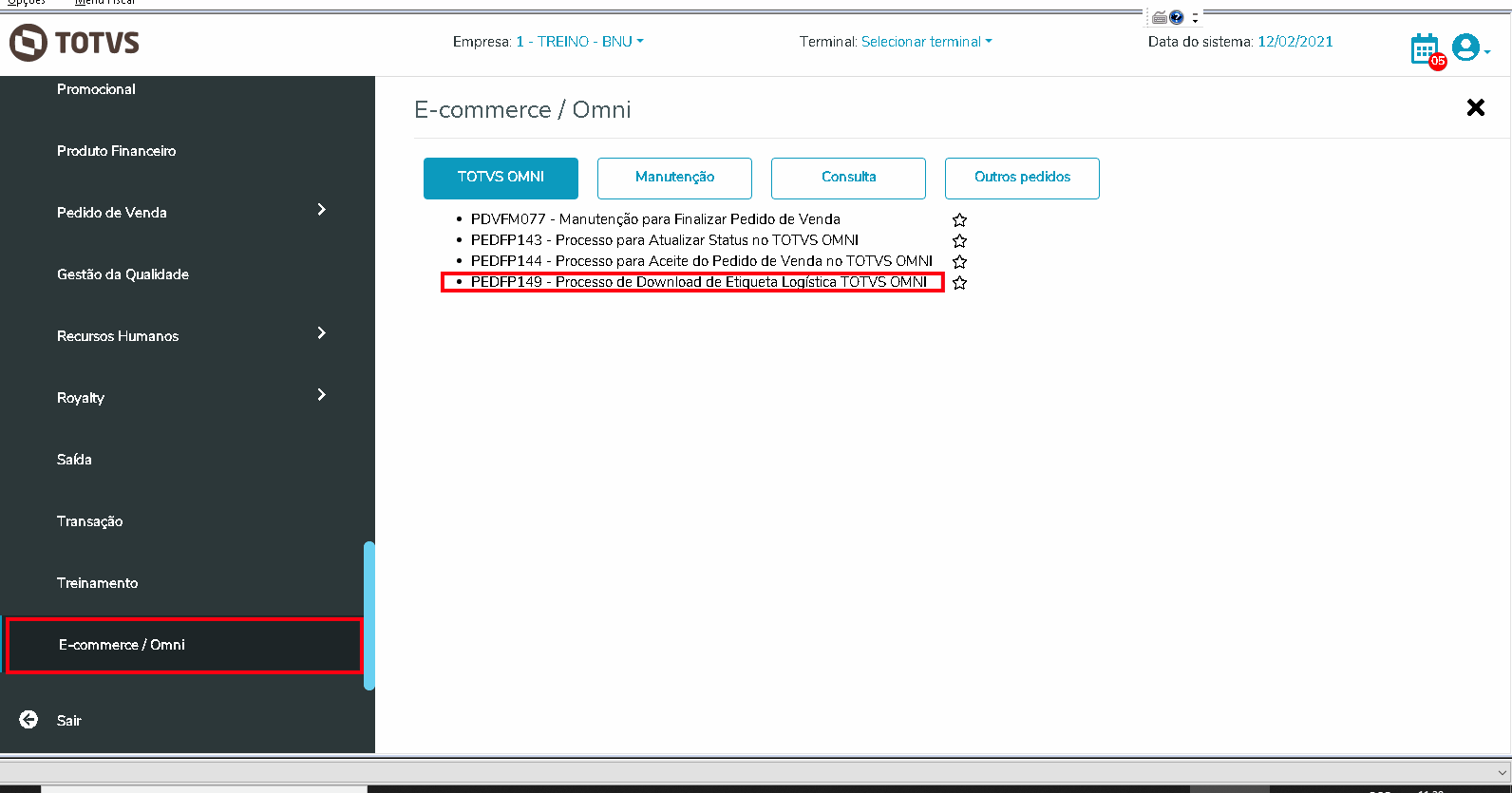Select Promocional in the sidebar
Image resolution: width=1512 pixels, height=793 pixels.
pos(96,89)
